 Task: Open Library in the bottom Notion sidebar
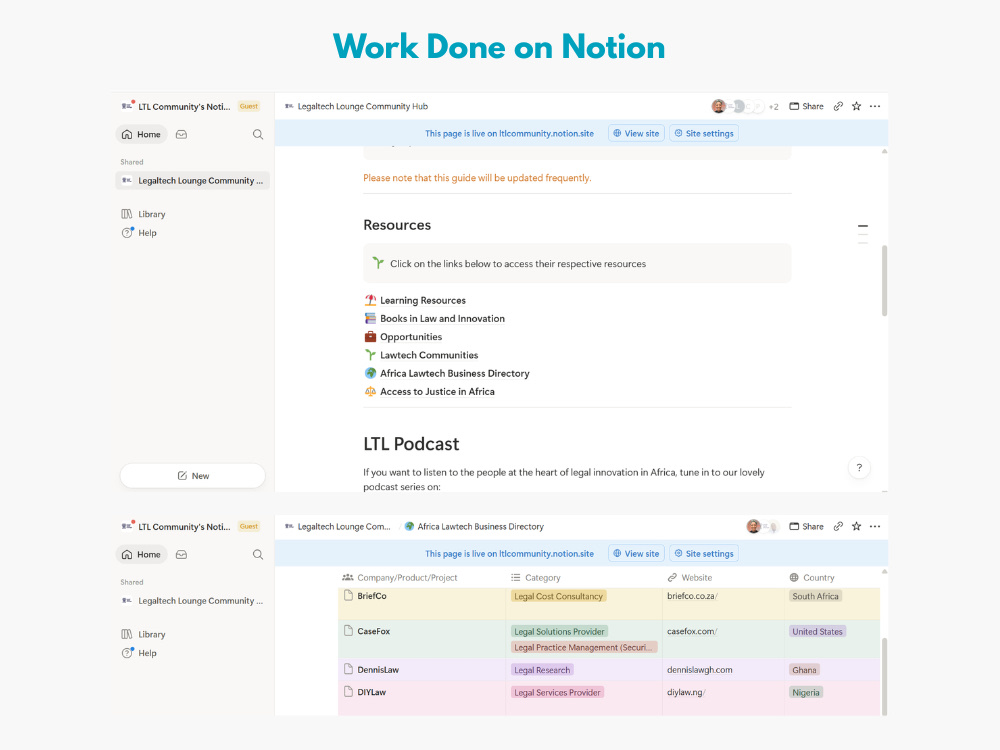pos(143,635)
